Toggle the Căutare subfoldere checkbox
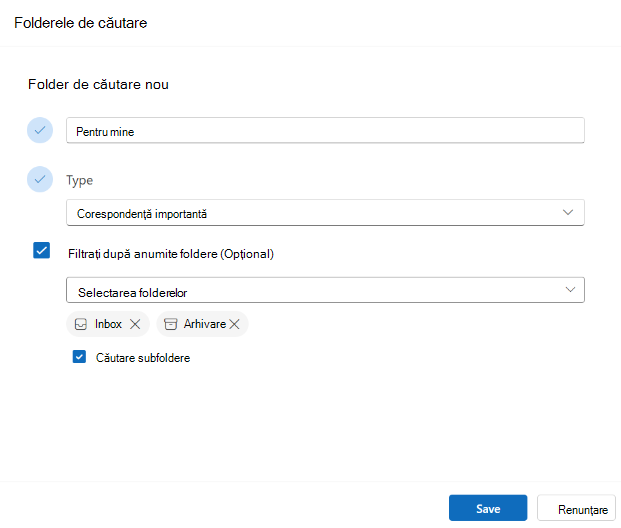 [79, 356]
